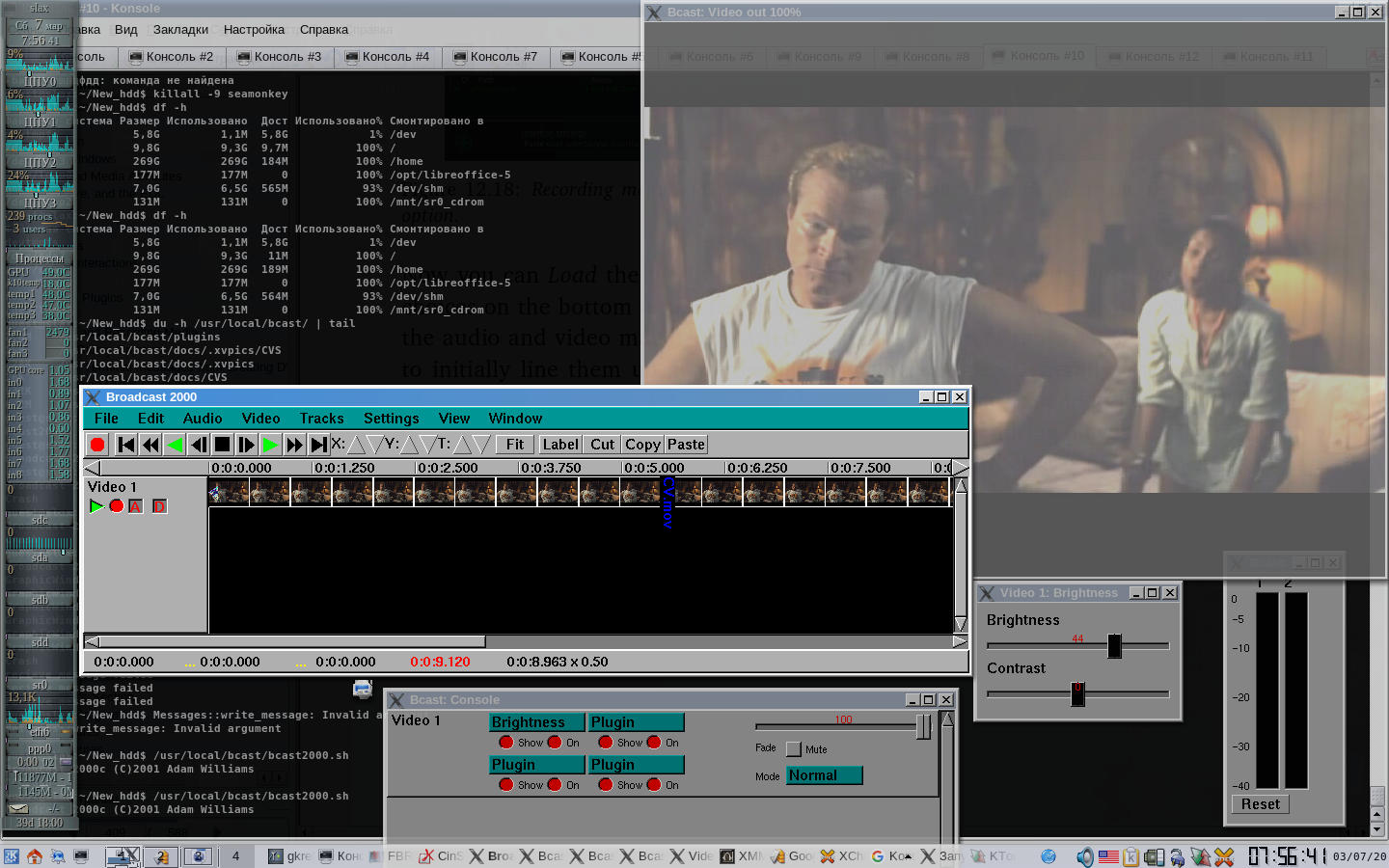Screen dimensions: 1389x868
Task: Open the Tracks menu
Action: 321,419
